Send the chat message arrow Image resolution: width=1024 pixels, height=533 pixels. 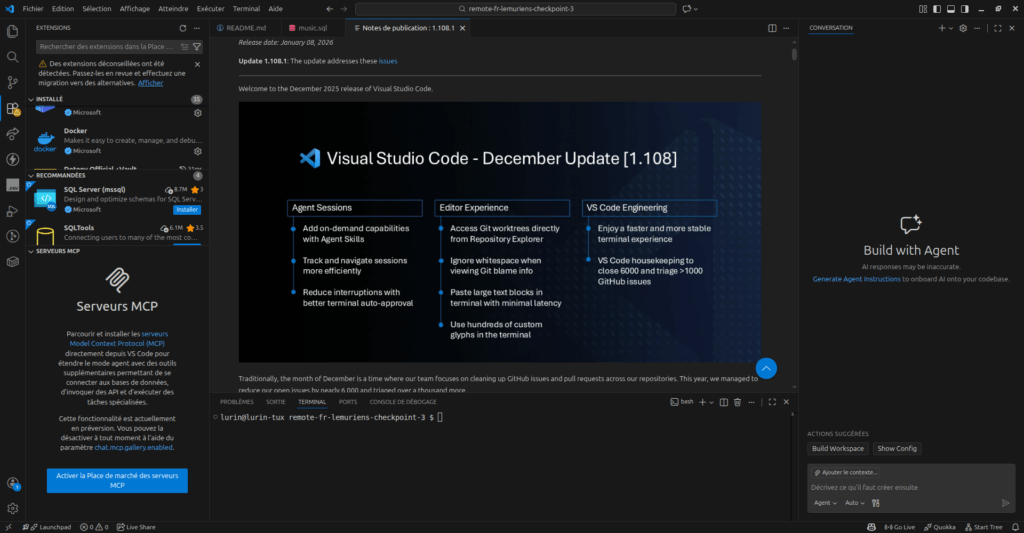click(1006, 503)
